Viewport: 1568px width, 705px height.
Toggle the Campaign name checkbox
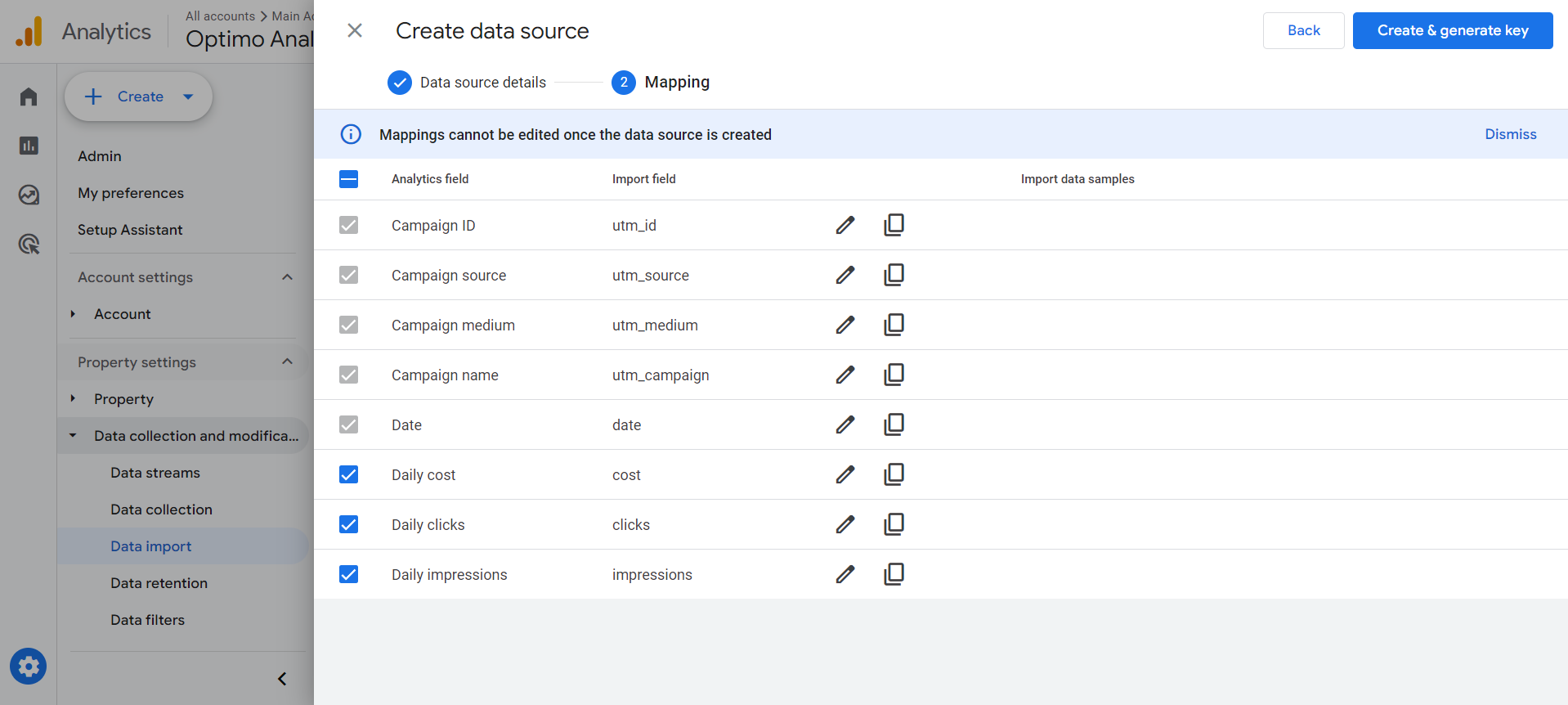pos(348,375)
